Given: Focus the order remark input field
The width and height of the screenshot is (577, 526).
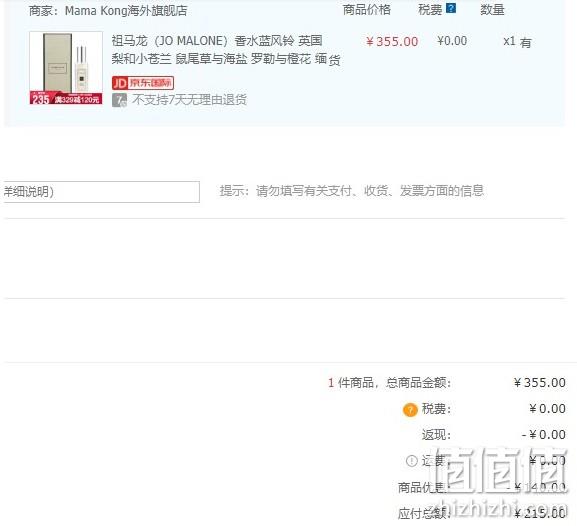Looking at the screenshot, I should 102,192.
